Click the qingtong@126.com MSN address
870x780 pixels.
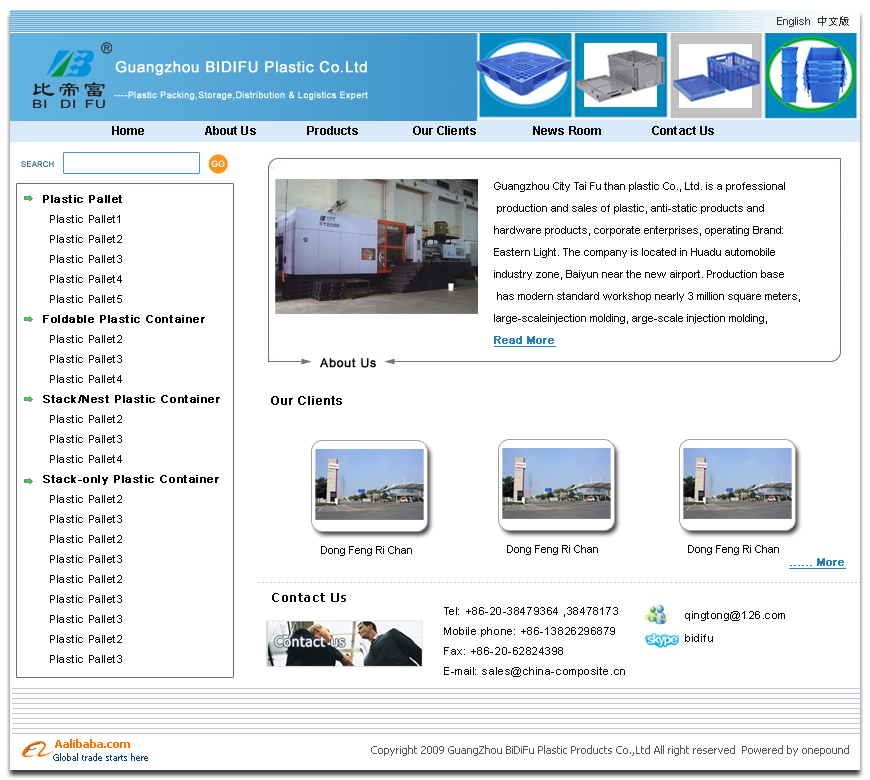(x=735, y=615)
